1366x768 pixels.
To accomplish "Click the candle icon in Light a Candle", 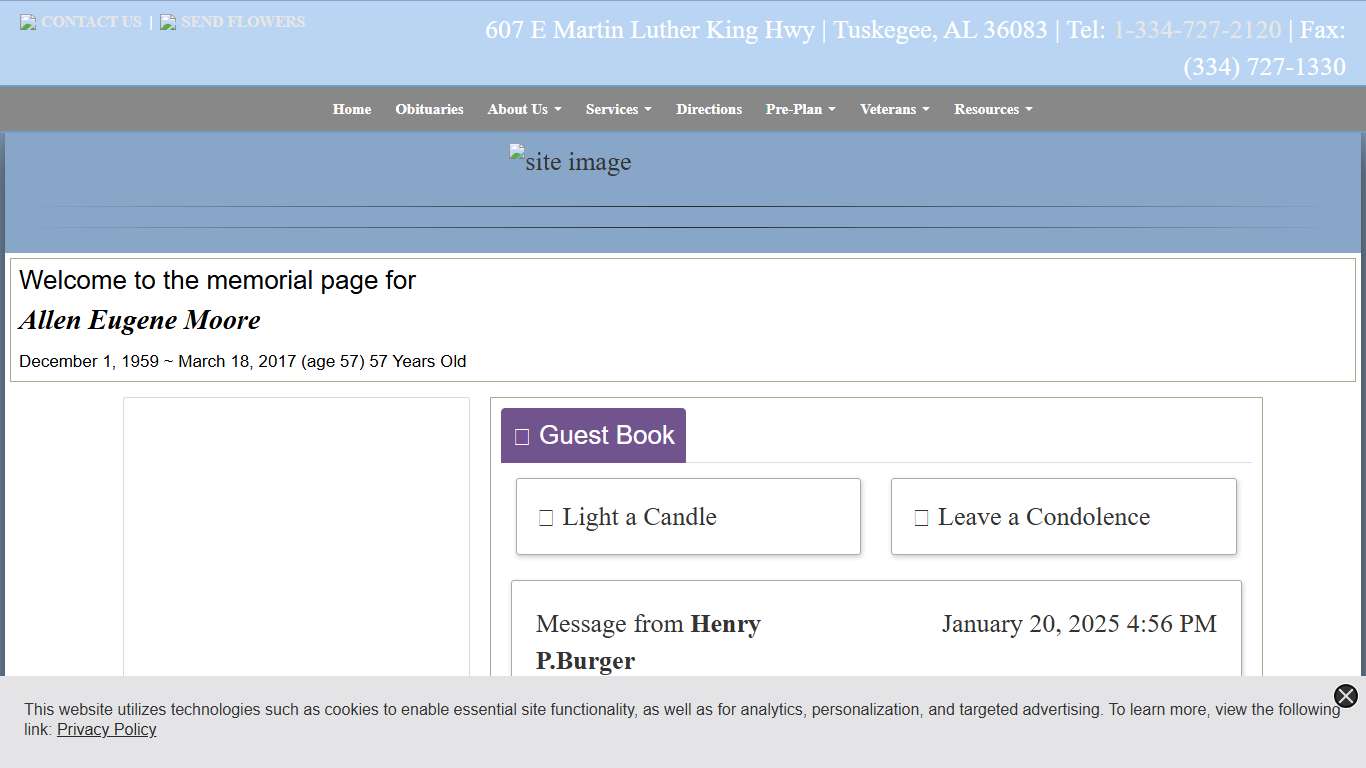I will [546, 516].
